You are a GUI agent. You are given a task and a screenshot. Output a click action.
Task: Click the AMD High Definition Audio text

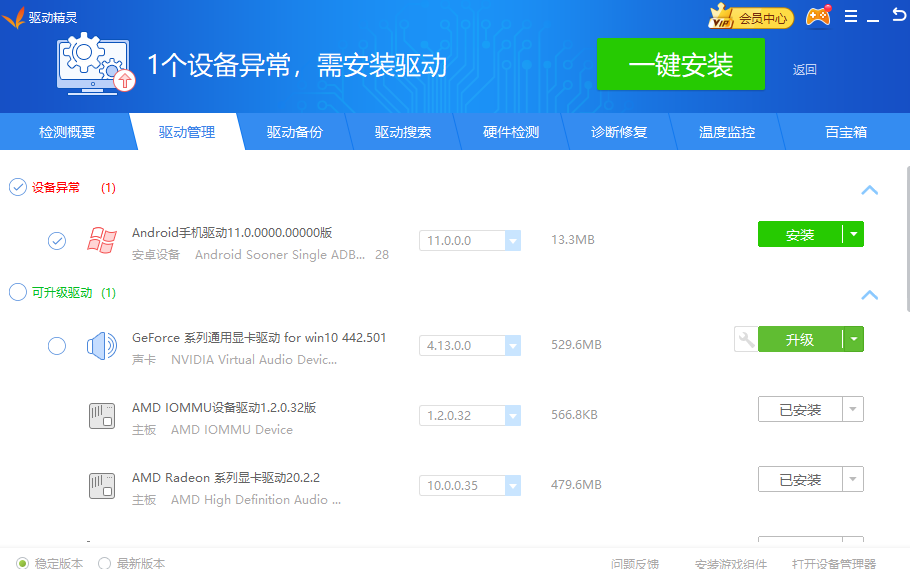tap(256, 500)
